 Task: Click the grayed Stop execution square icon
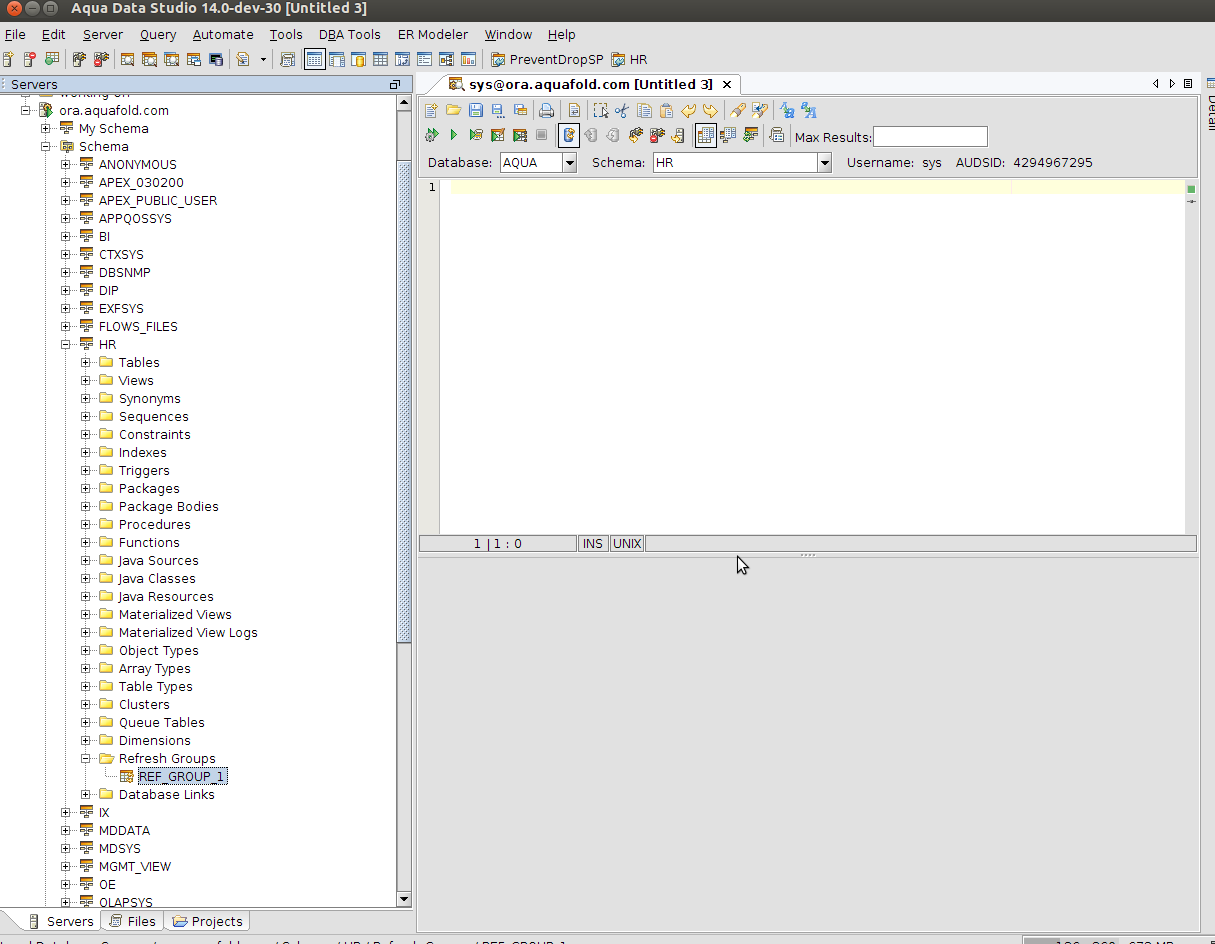[x=541, y=135]
